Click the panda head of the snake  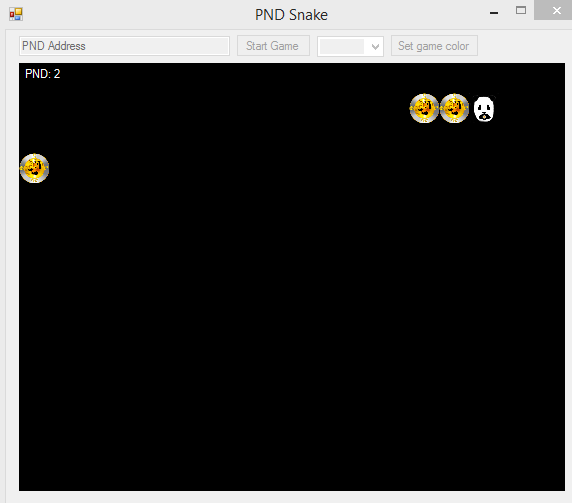(x=484, y=109)
